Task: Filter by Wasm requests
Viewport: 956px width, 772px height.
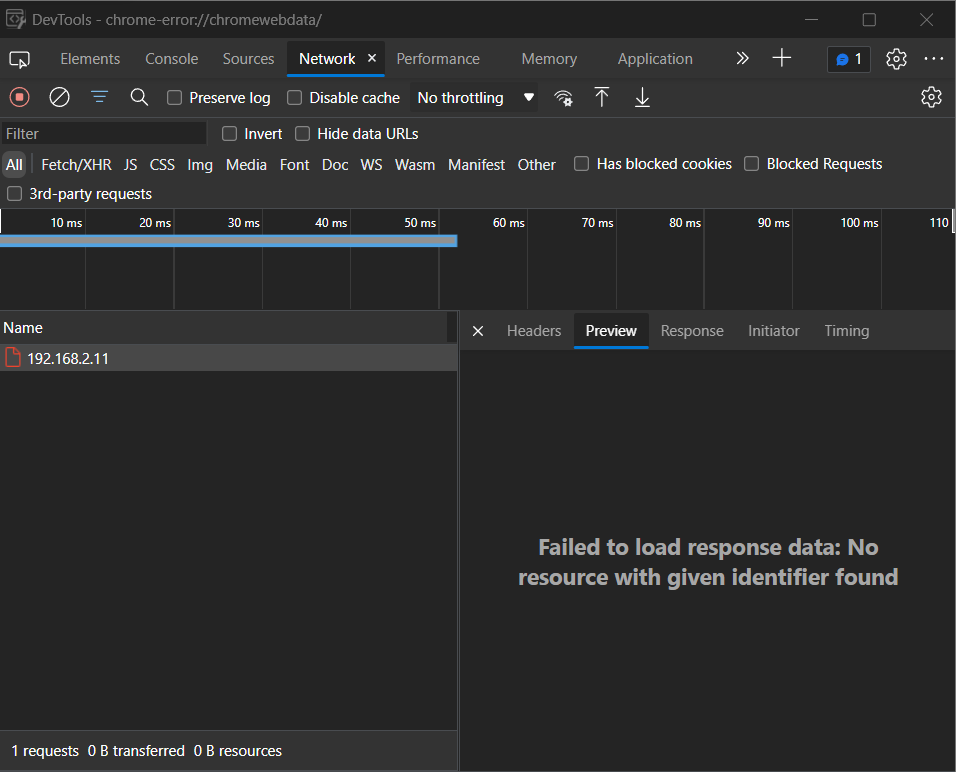Action: click(x=415, y=165)
